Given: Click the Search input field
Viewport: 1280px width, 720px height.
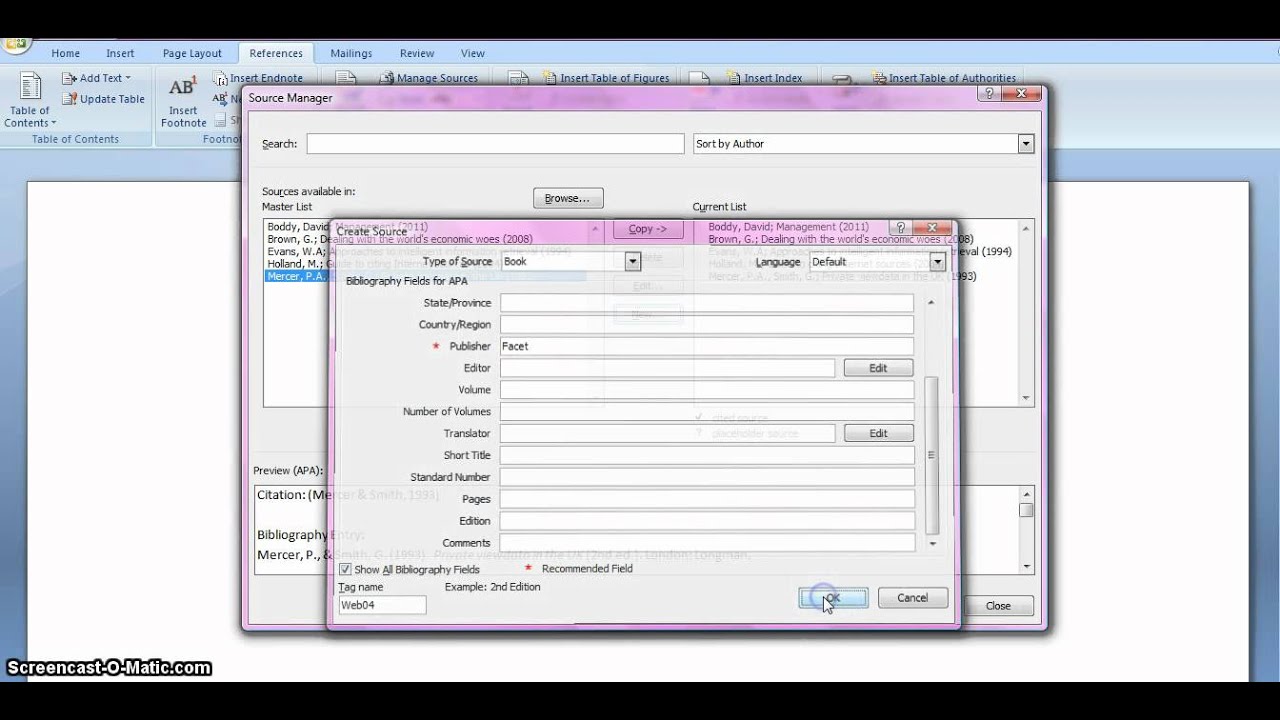Looking at the screenshot, I should (495, 144).
